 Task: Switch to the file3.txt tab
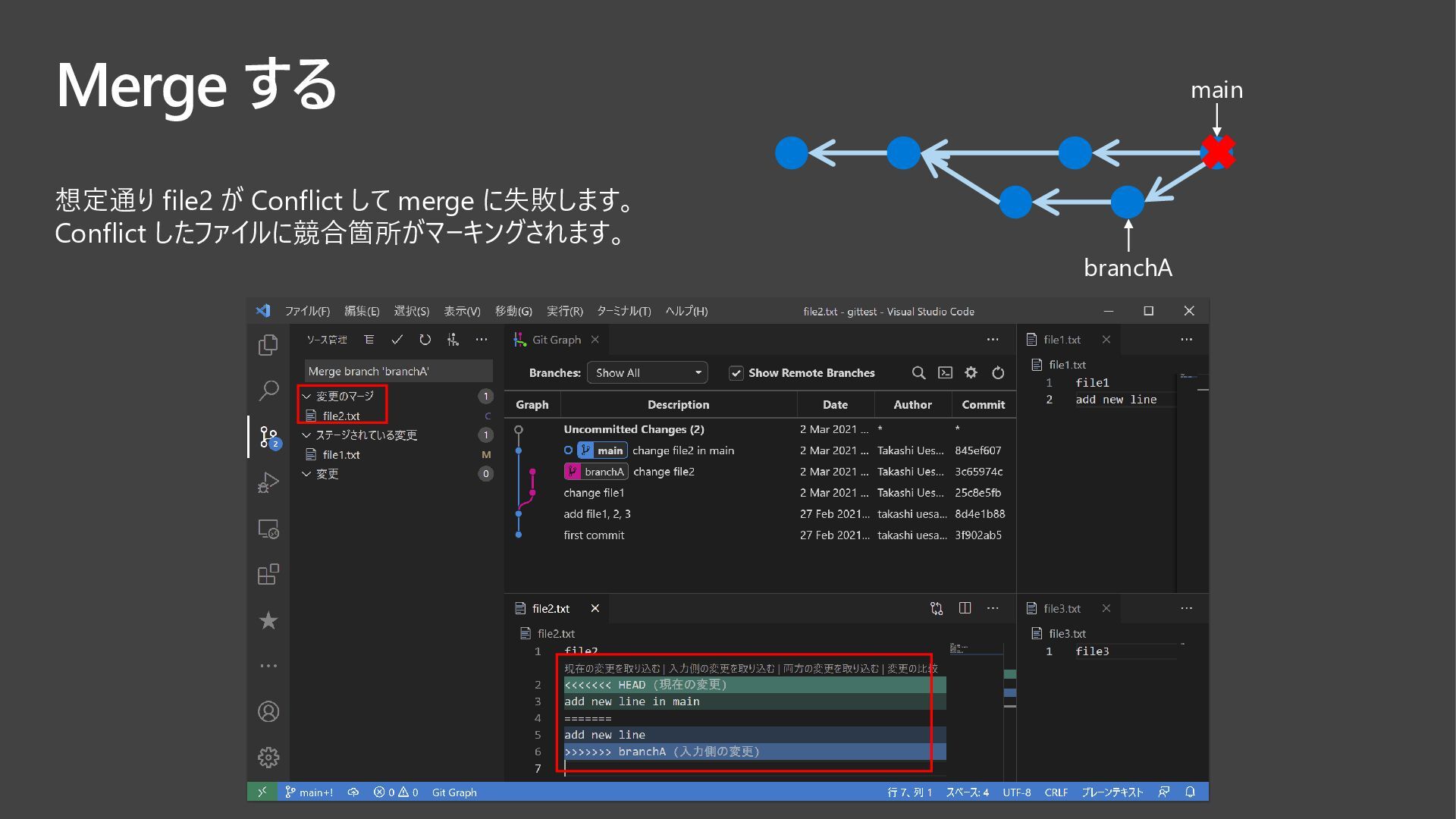pyautogui.click(x=1062, y=608)
